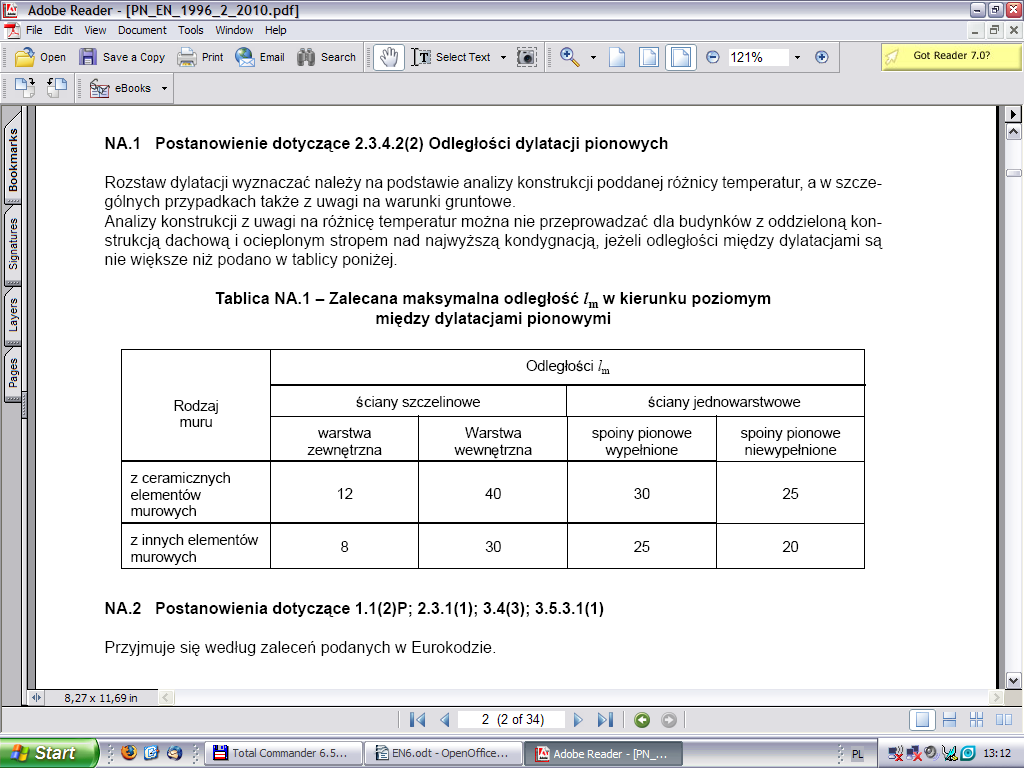Select the Snapshot camera tool
This screenshot has width=1024, height=768.
pyautogui.click(x=527, y=57)
